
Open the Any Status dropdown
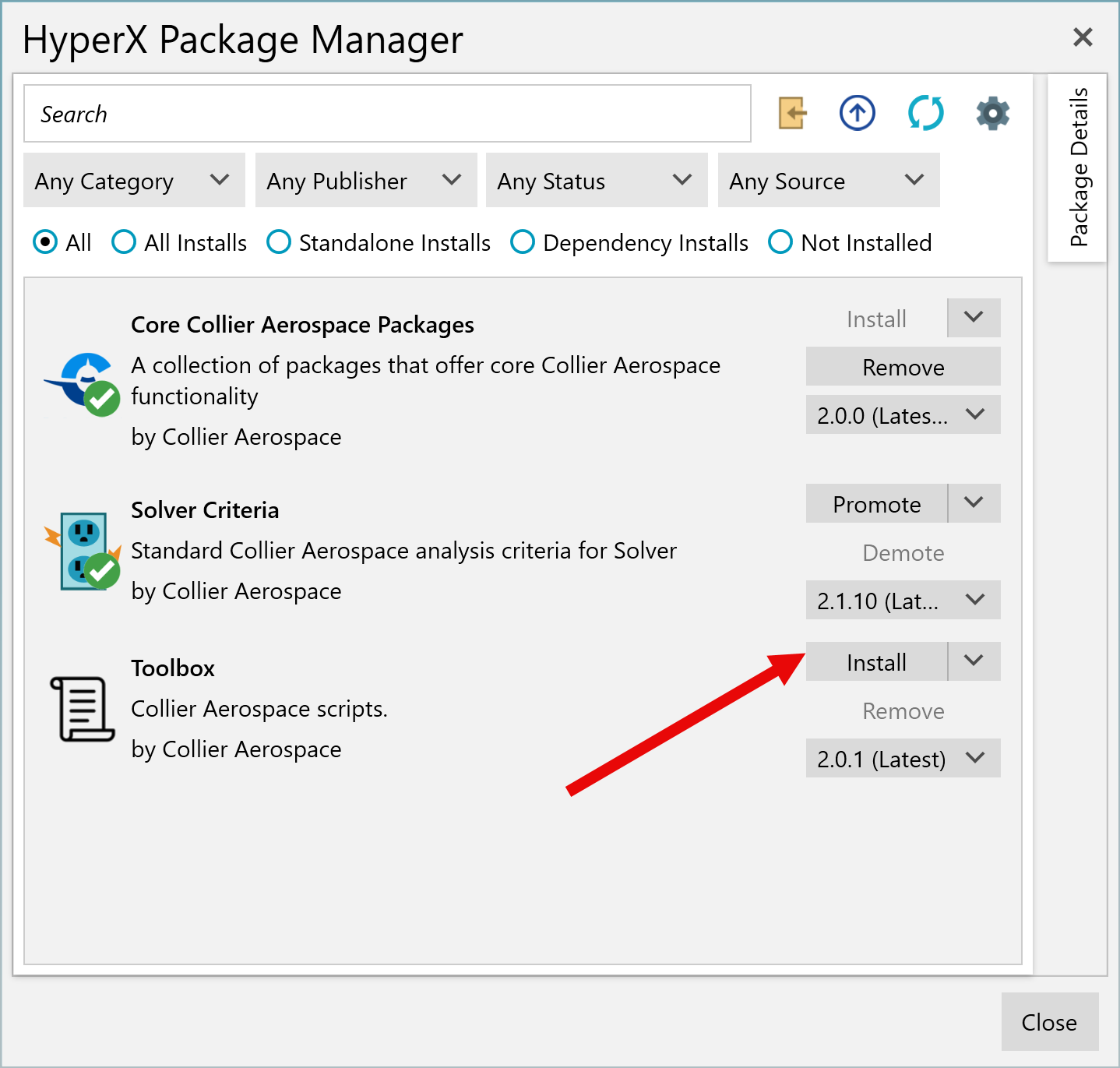597,180
